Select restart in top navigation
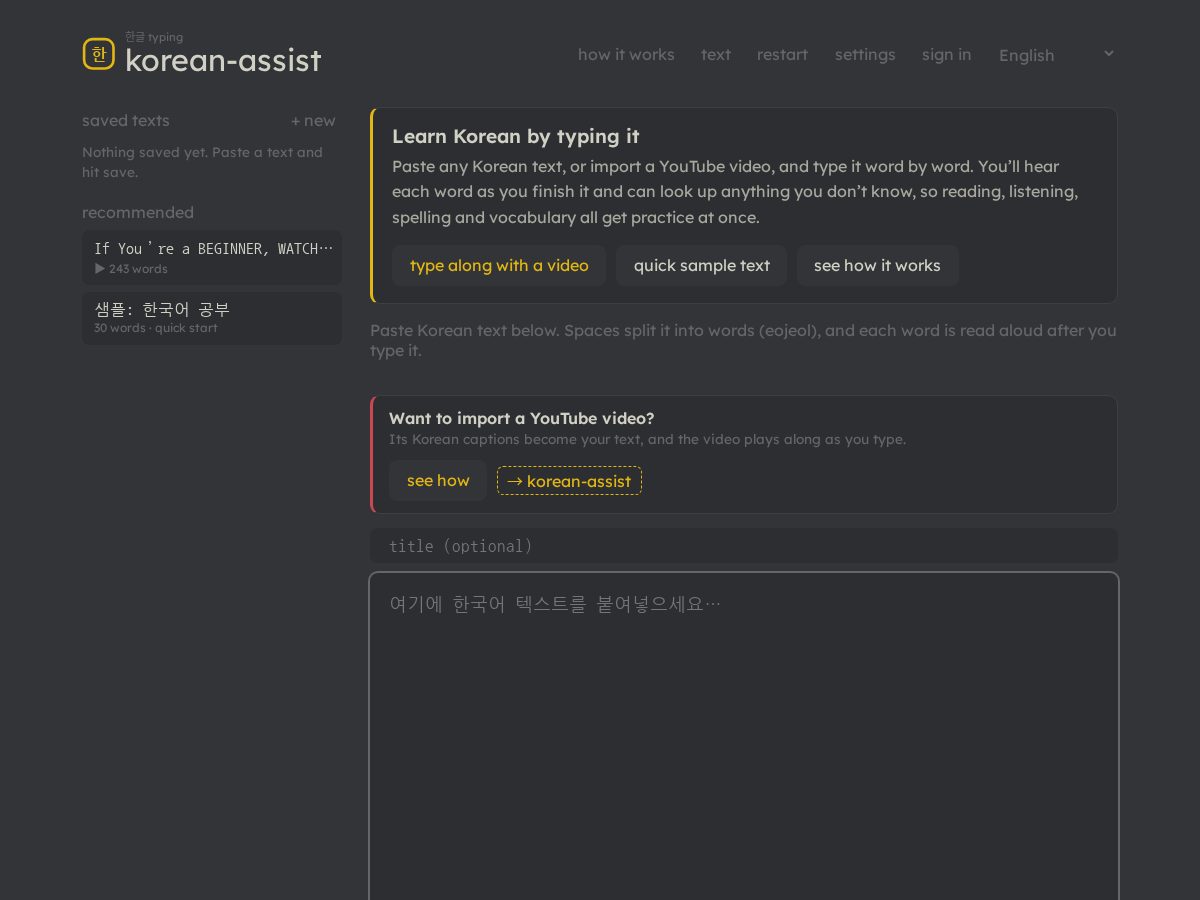The width and height of the screenshot is (1200, 900). coord(782,55)
